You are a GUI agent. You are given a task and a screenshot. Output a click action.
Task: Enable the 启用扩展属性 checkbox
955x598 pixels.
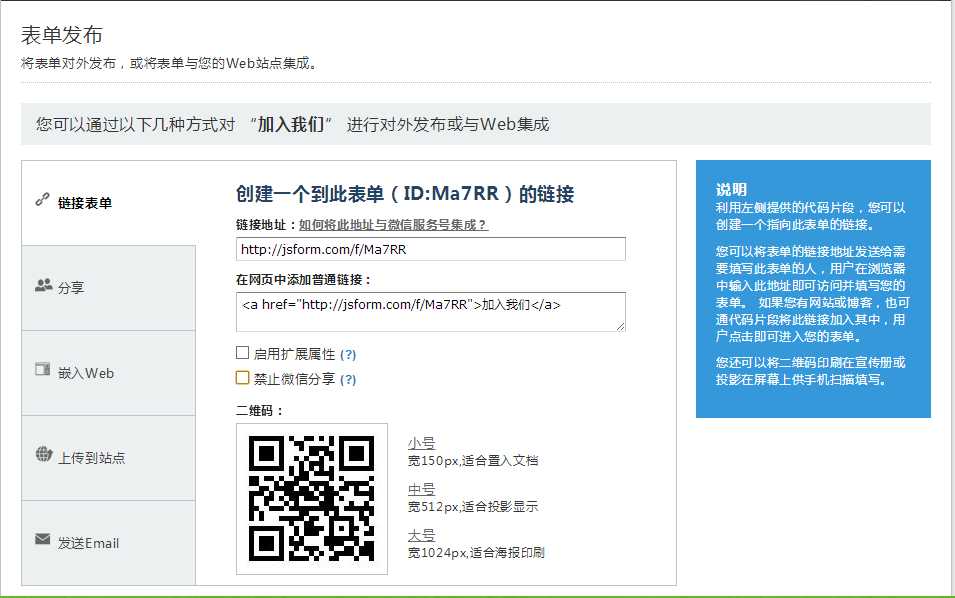242,353
